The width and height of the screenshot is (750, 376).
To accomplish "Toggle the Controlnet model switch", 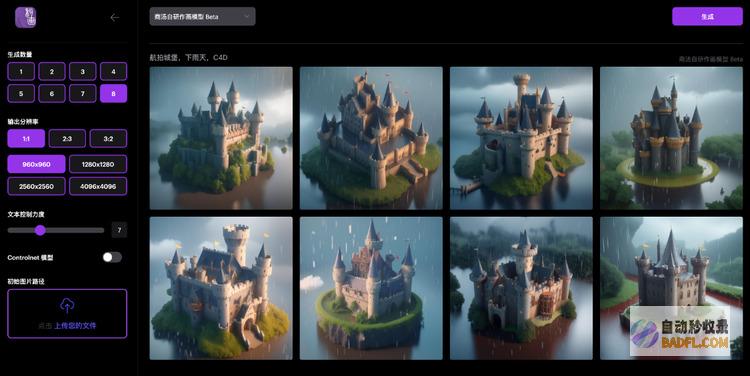I will point(112,257).
